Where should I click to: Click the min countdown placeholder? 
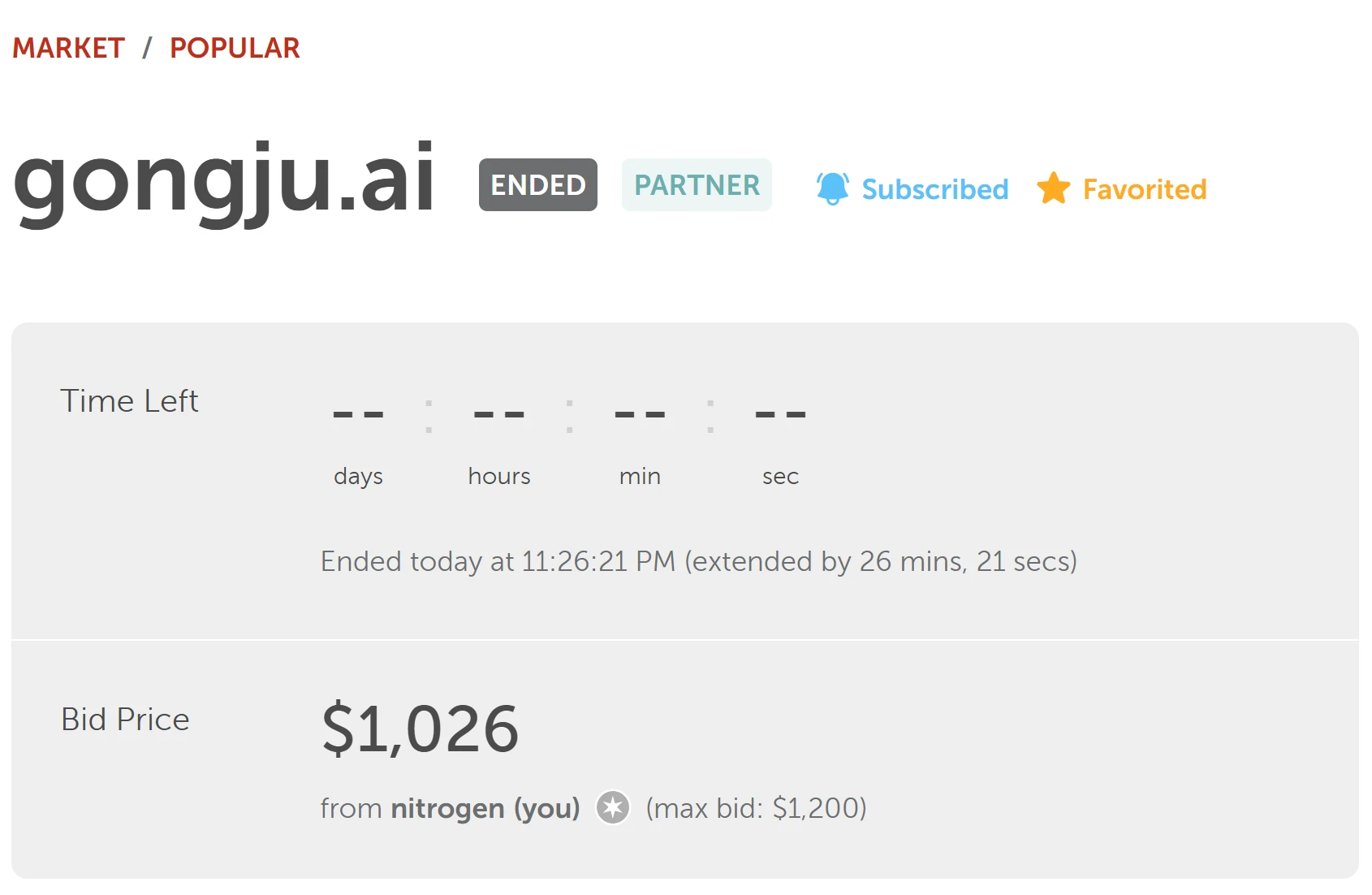tap(640, 414)
